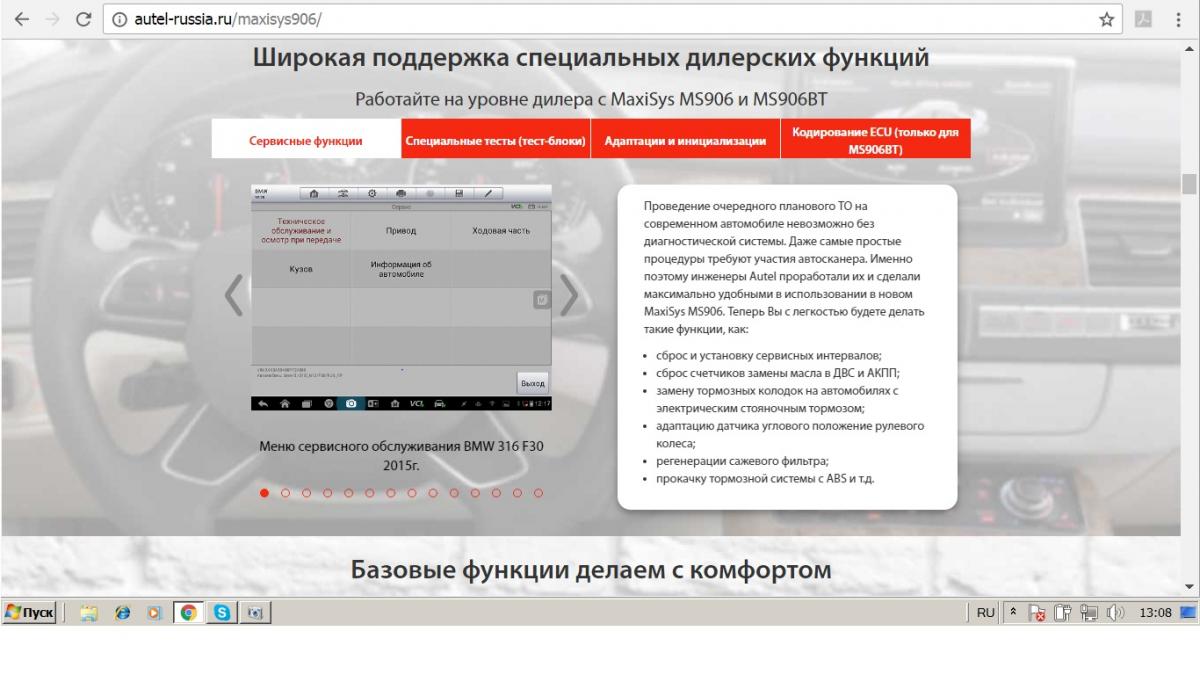View site information icon in address bar
Viewport: 1200px width, 675px height.
[x=120, y=19]
